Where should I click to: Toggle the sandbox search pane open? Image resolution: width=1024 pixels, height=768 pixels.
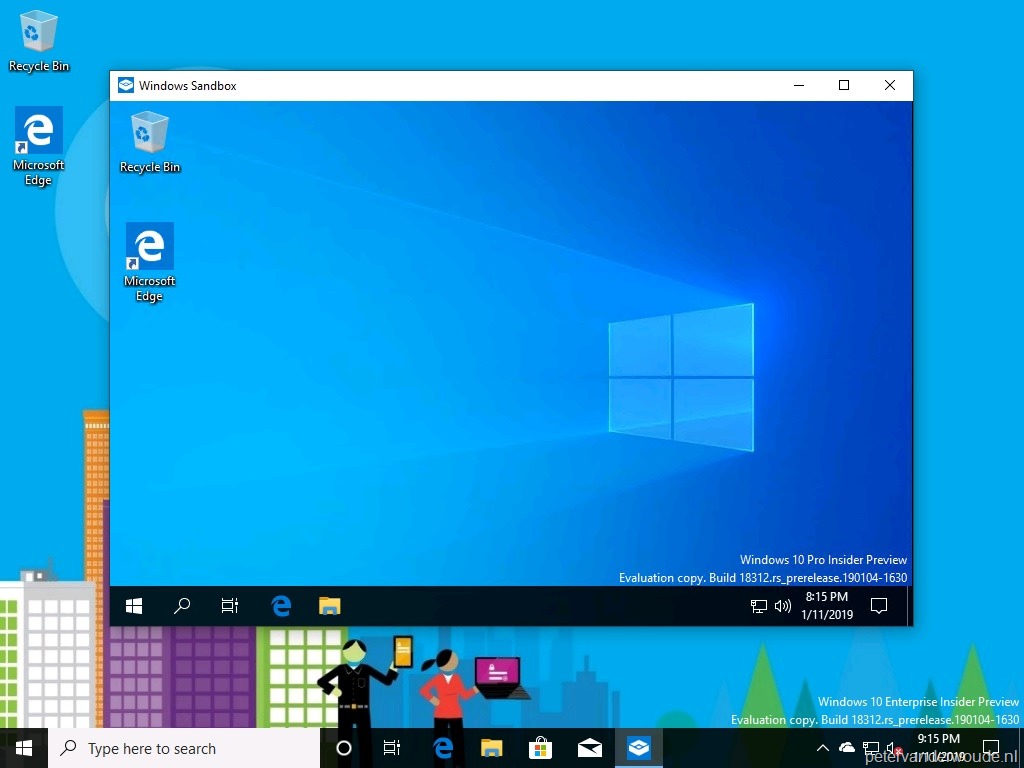click(x=182, y=605)
